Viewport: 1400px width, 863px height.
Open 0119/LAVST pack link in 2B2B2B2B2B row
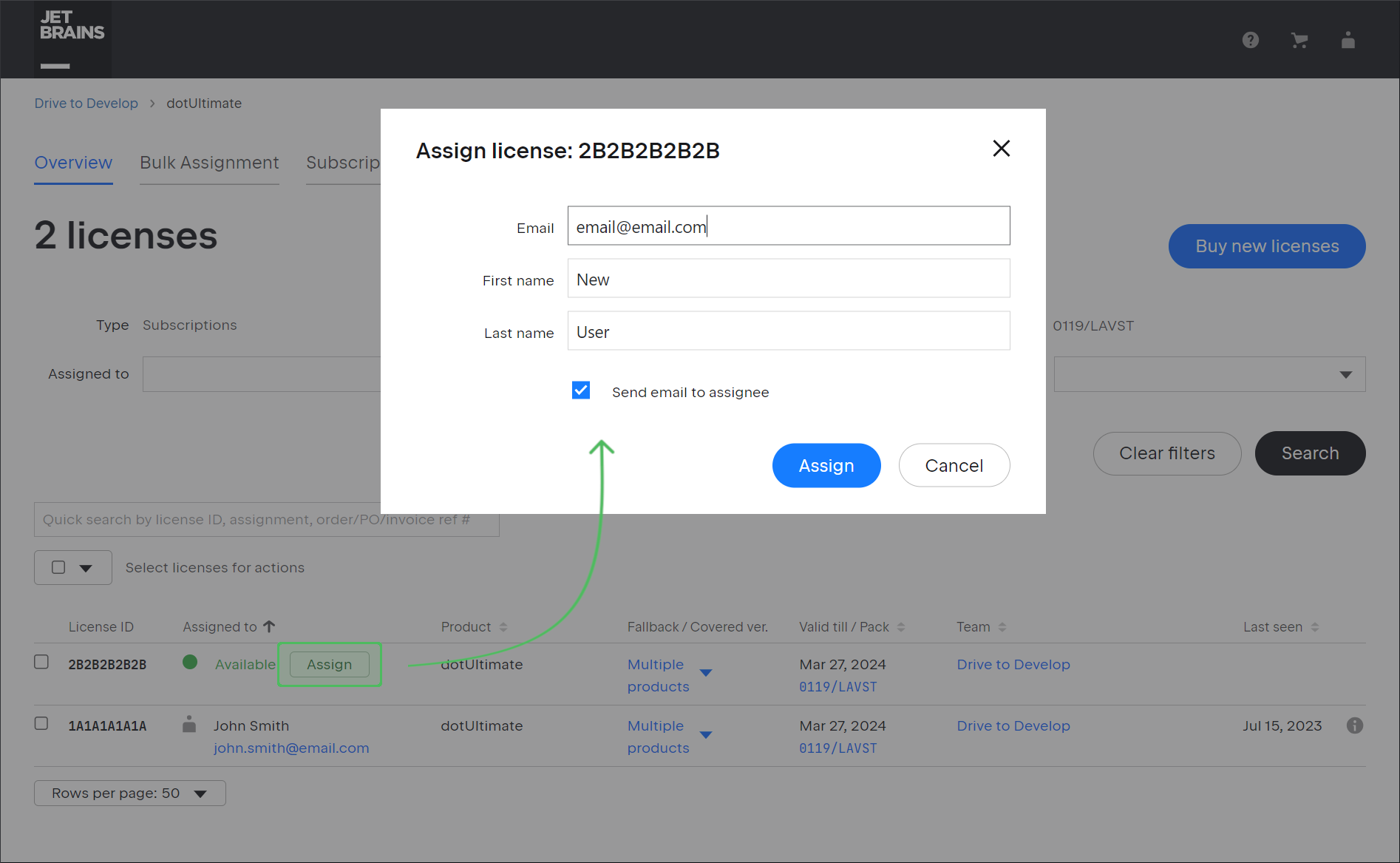(838, 687)
